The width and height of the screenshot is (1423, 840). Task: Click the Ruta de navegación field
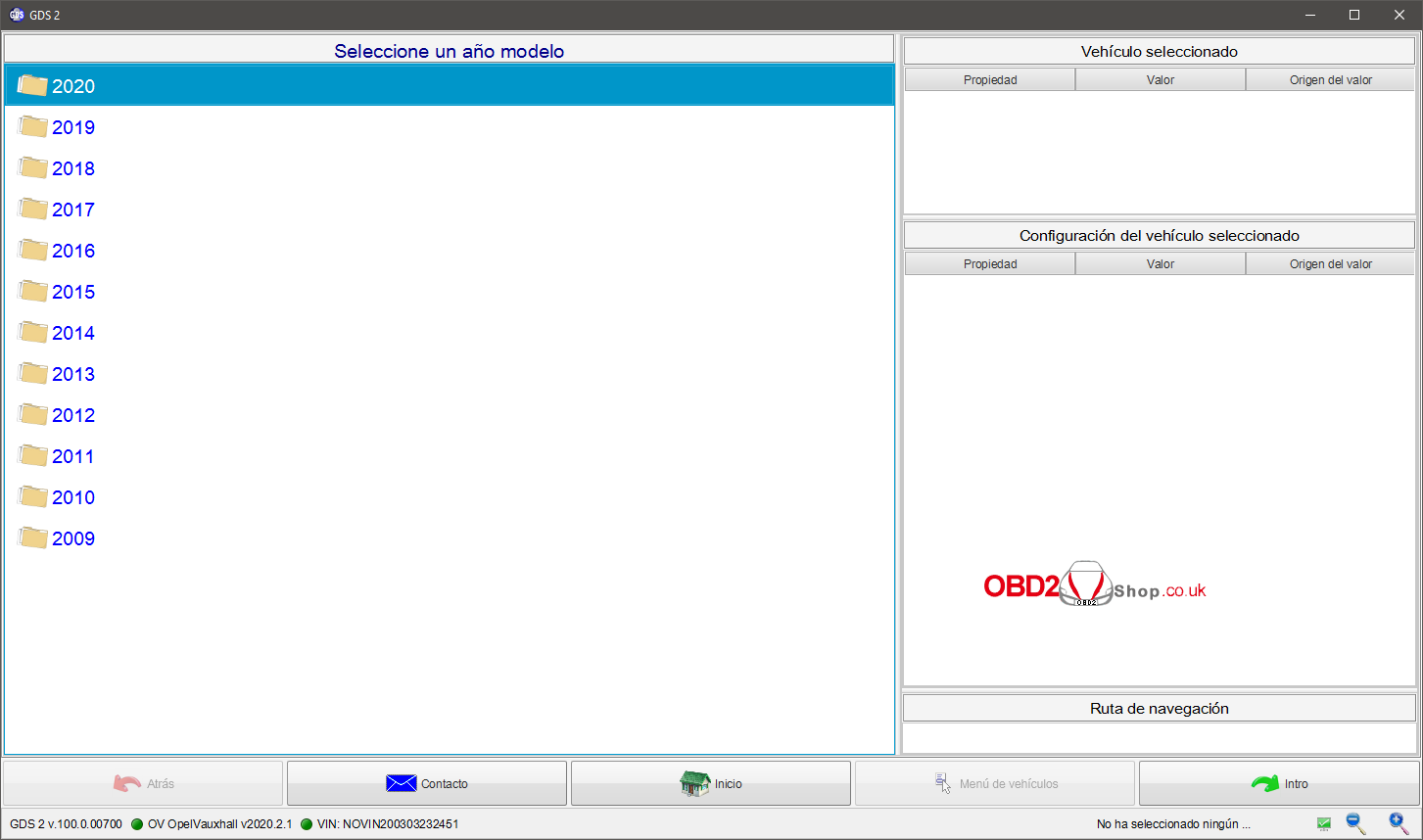(x=1159, y=738)
